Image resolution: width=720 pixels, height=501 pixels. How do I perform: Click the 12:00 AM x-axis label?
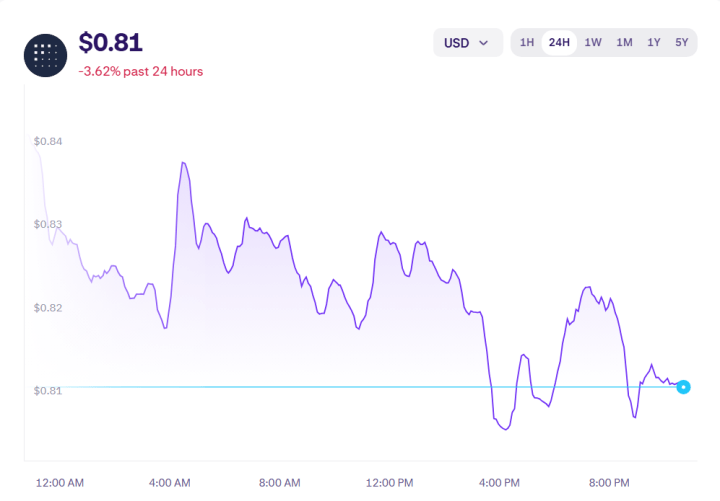[x=60, y=483]
